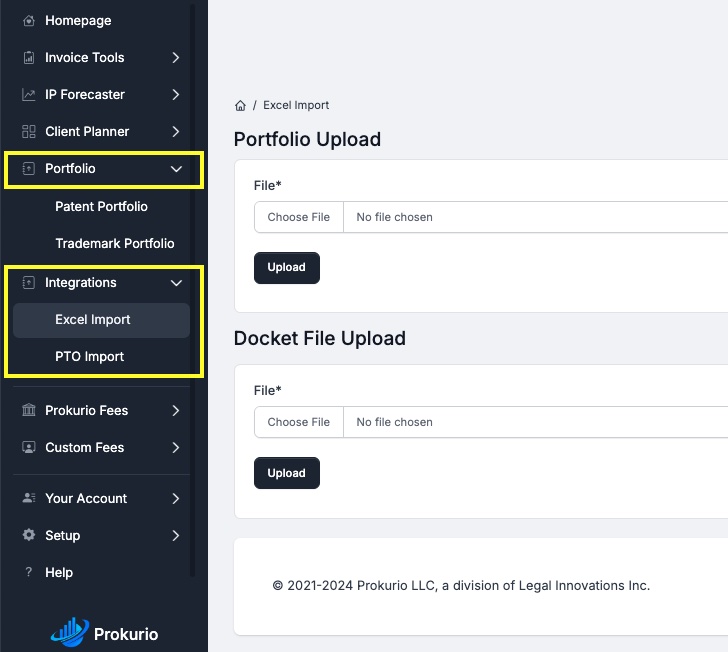Click the File* label in Portfolio Upload

pos(267,185)
